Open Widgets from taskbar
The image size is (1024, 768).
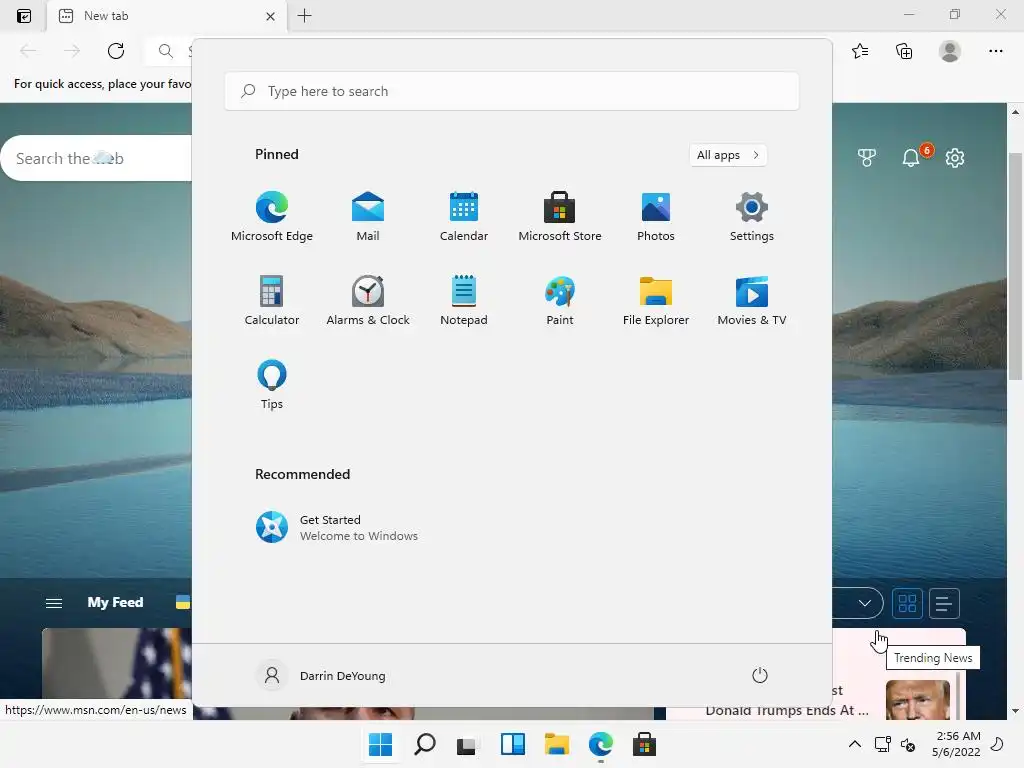click(513, 744)
